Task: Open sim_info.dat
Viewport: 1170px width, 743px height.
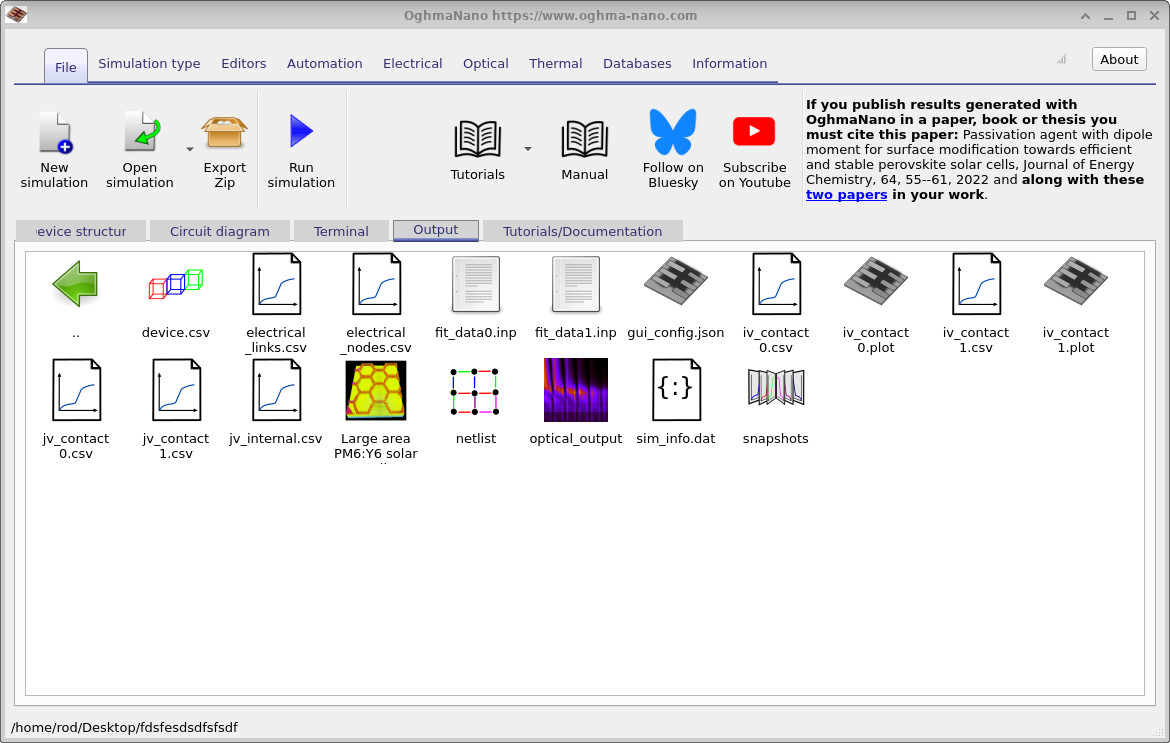Action: 675,390
